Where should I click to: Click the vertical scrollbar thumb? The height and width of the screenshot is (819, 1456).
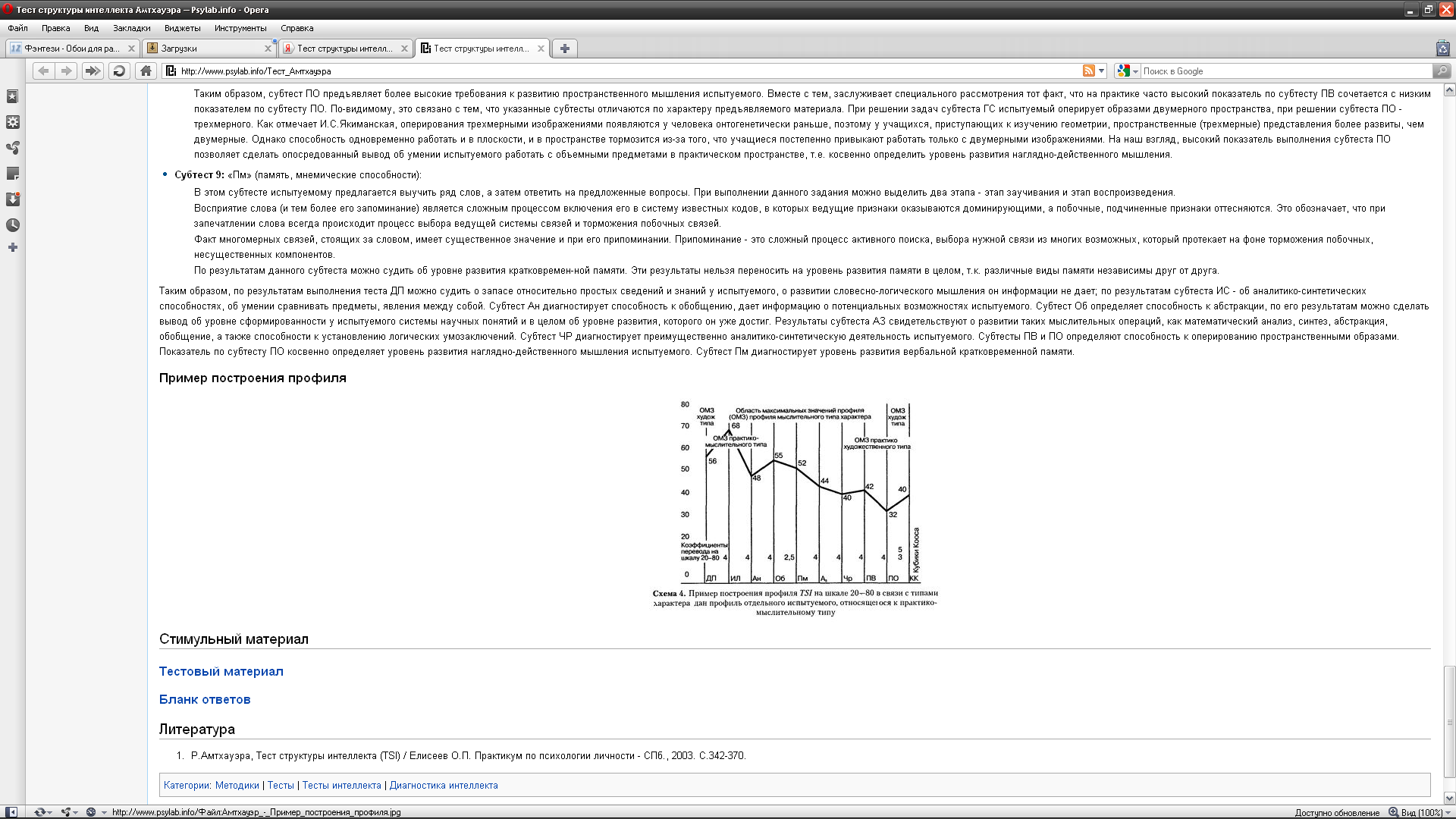coord(1449,722)
